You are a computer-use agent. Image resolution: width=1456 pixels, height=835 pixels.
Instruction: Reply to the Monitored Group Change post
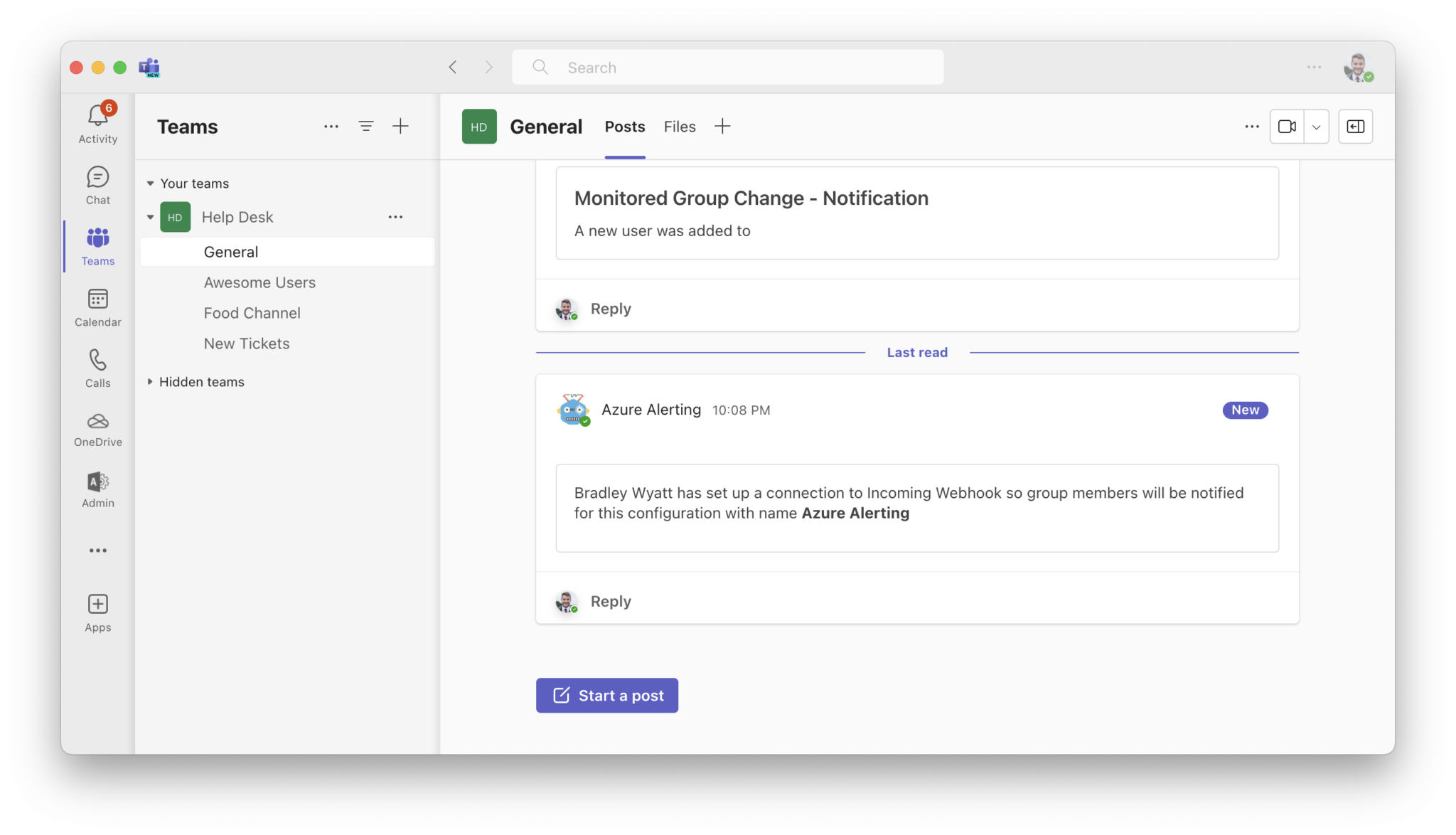(x=611, y=309)
